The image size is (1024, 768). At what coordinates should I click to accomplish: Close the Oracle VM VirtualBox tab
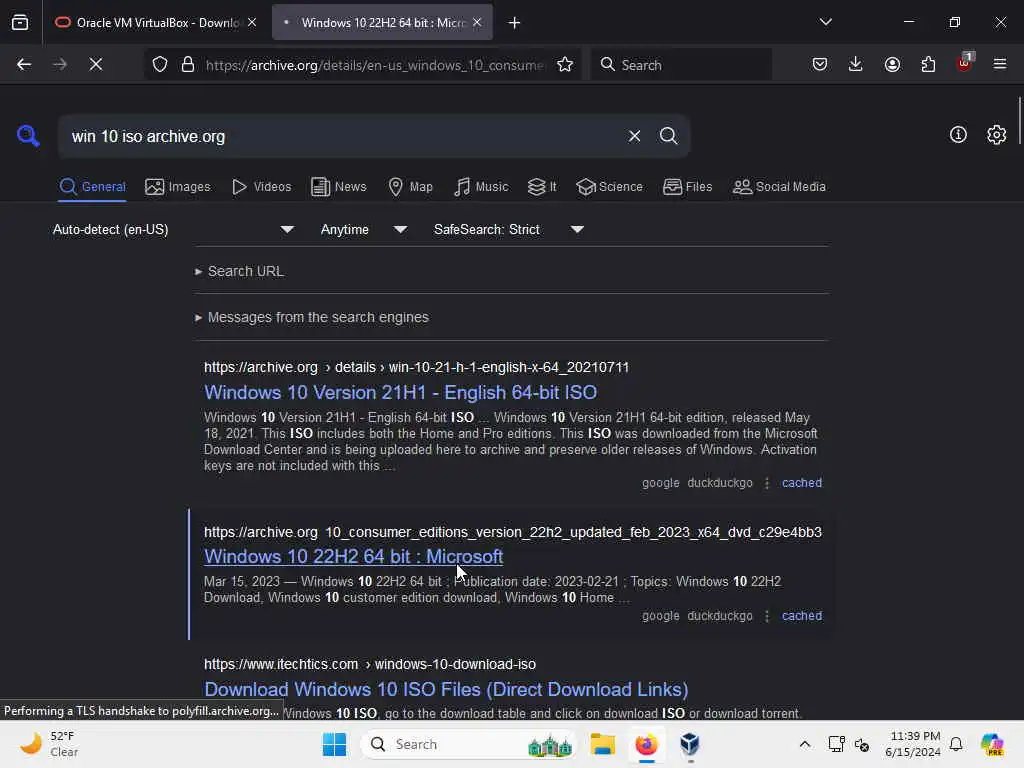(252, 22)
